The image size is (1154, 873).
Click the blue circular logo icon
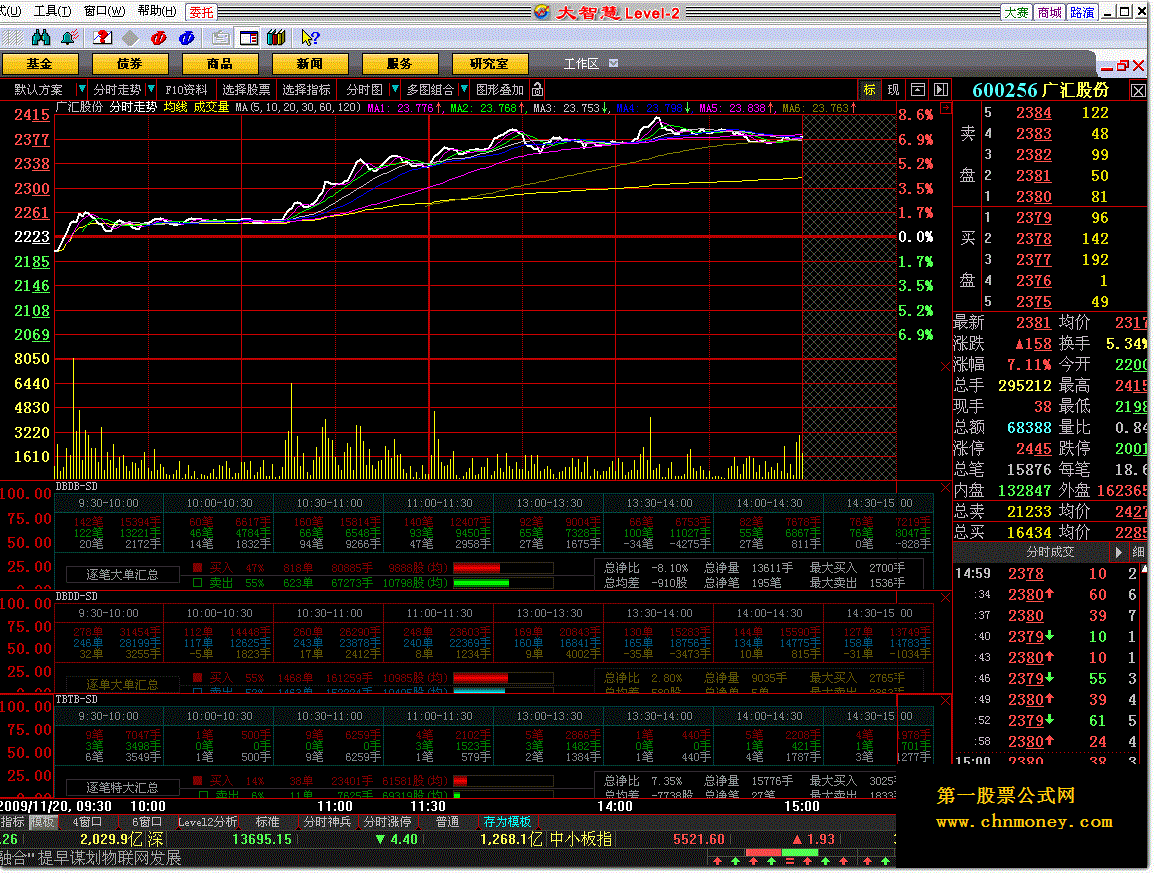coord(187,37)
